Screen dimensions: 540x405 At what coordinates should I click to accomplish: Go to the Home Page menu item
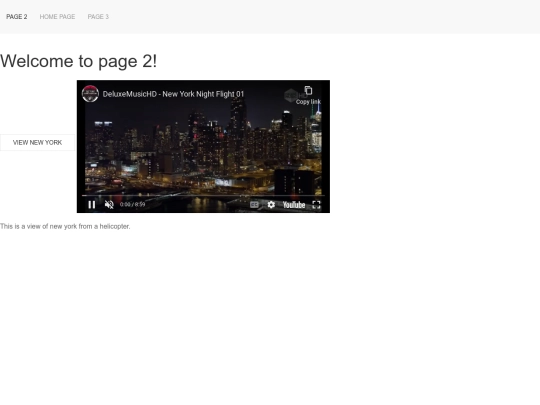click(57, 17)
